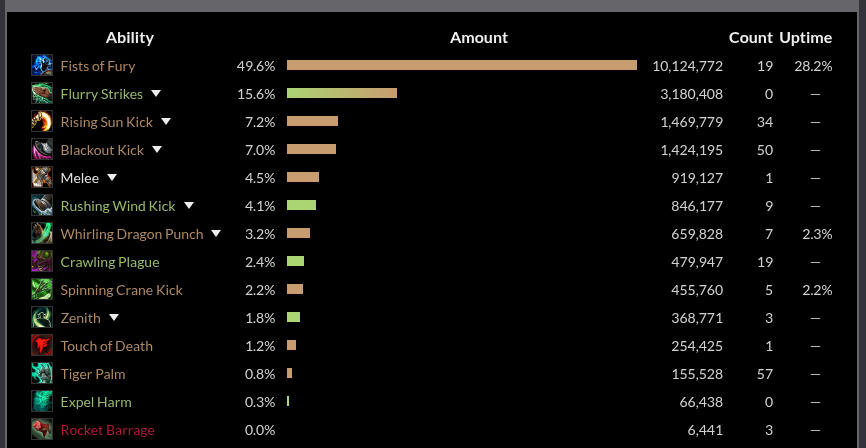Viewport: 866px width, 448px height.
Task: Click the Crawling Plague ability icon
Action: [x=42, y=262]
